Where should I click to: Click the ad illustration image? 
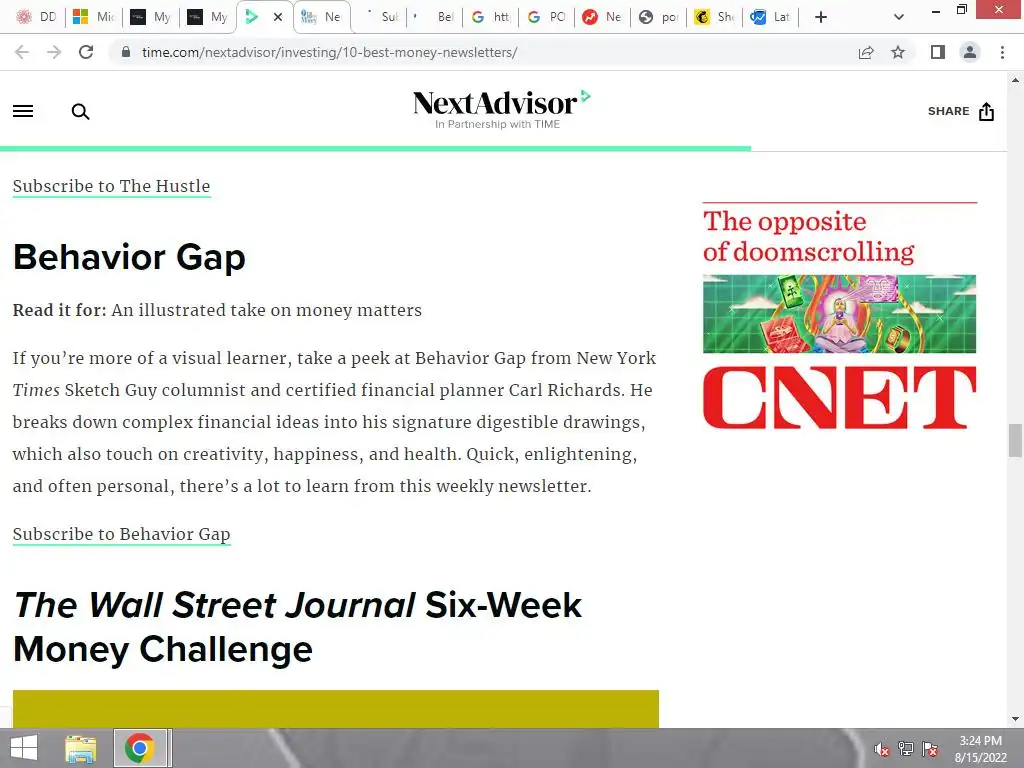click(x=839, y=314)
